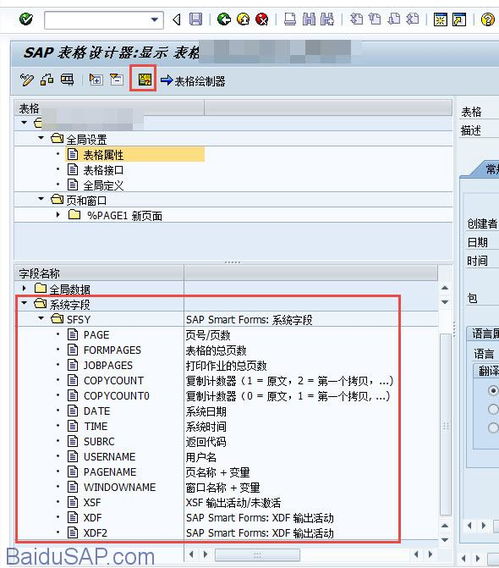Collapse the root form node in 表格 tree

tap(24, 123)
